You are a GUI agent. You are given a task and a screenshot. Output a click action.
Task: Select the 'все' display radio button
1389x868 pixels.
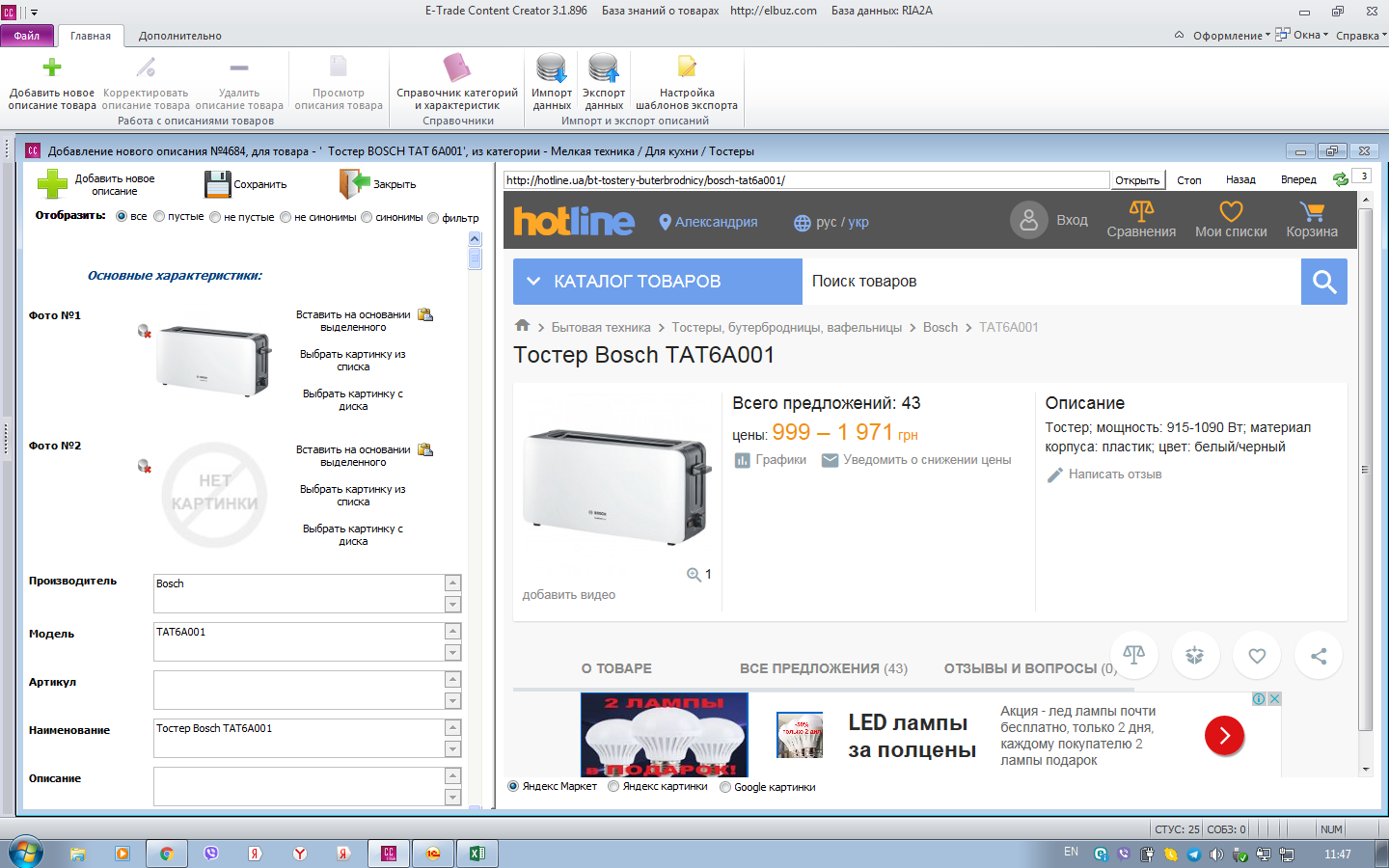tap(122, 217)
